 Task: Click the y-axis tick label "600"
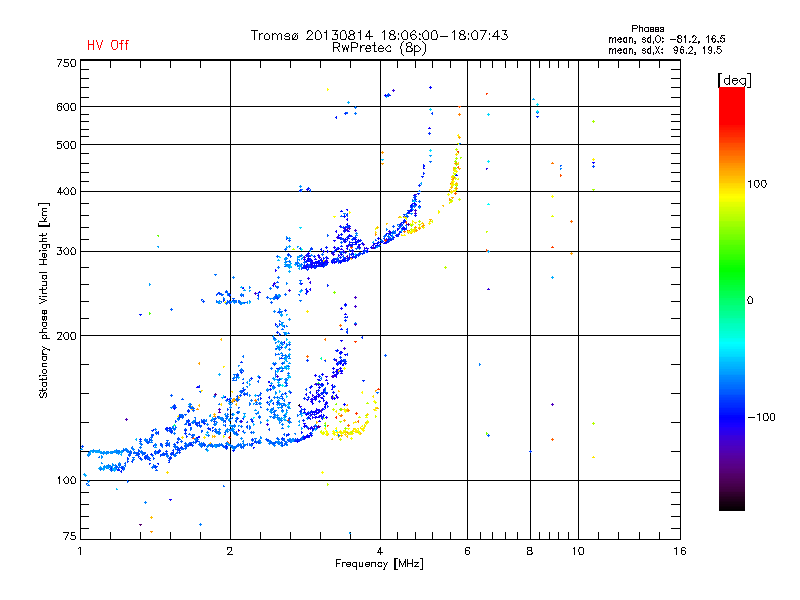click(x=66, y=107)
